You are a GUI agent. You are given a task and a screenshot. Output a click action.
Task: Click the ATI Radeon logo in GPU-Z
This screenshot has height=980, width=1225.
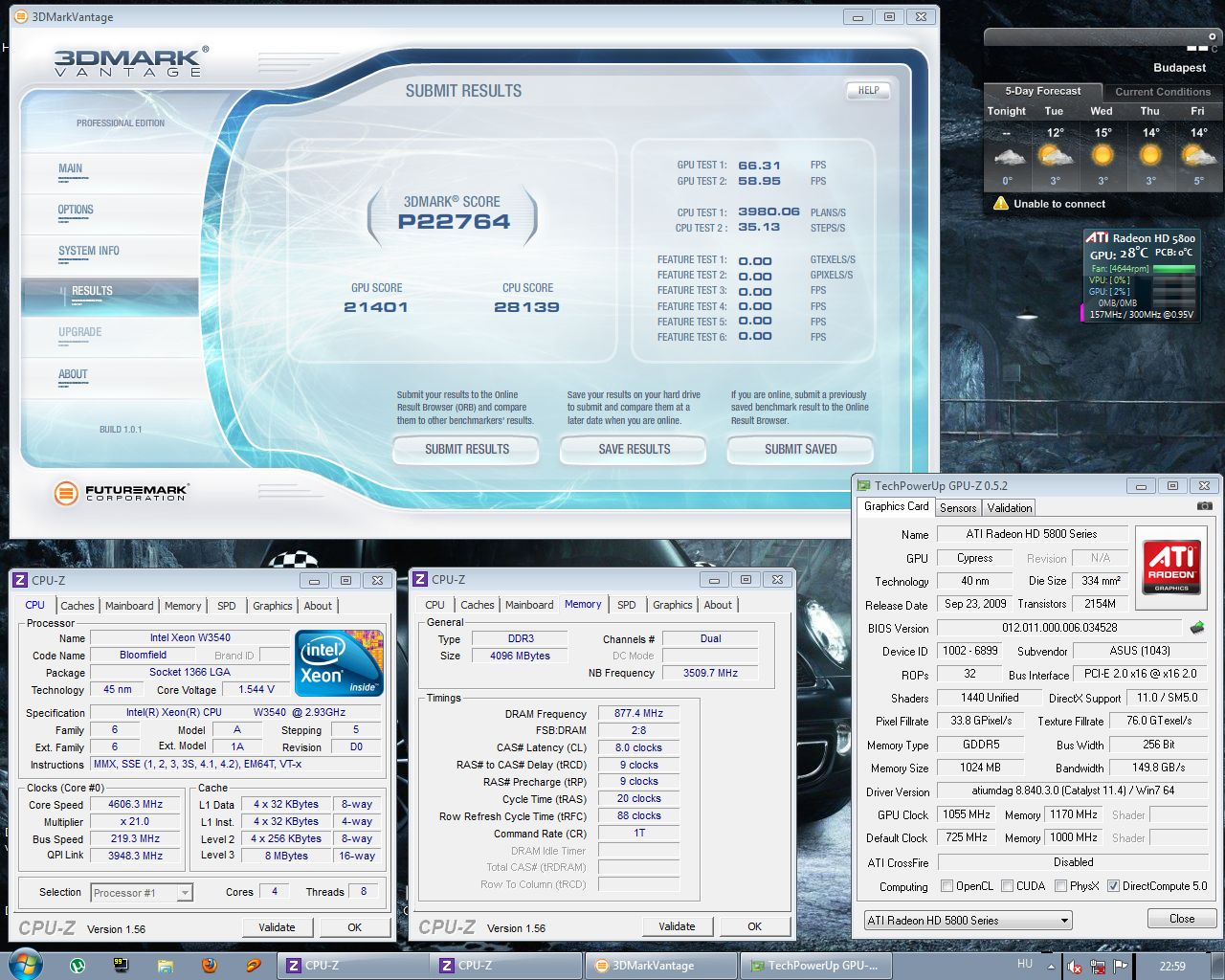pyautogui.click(x=1171, y=568)
